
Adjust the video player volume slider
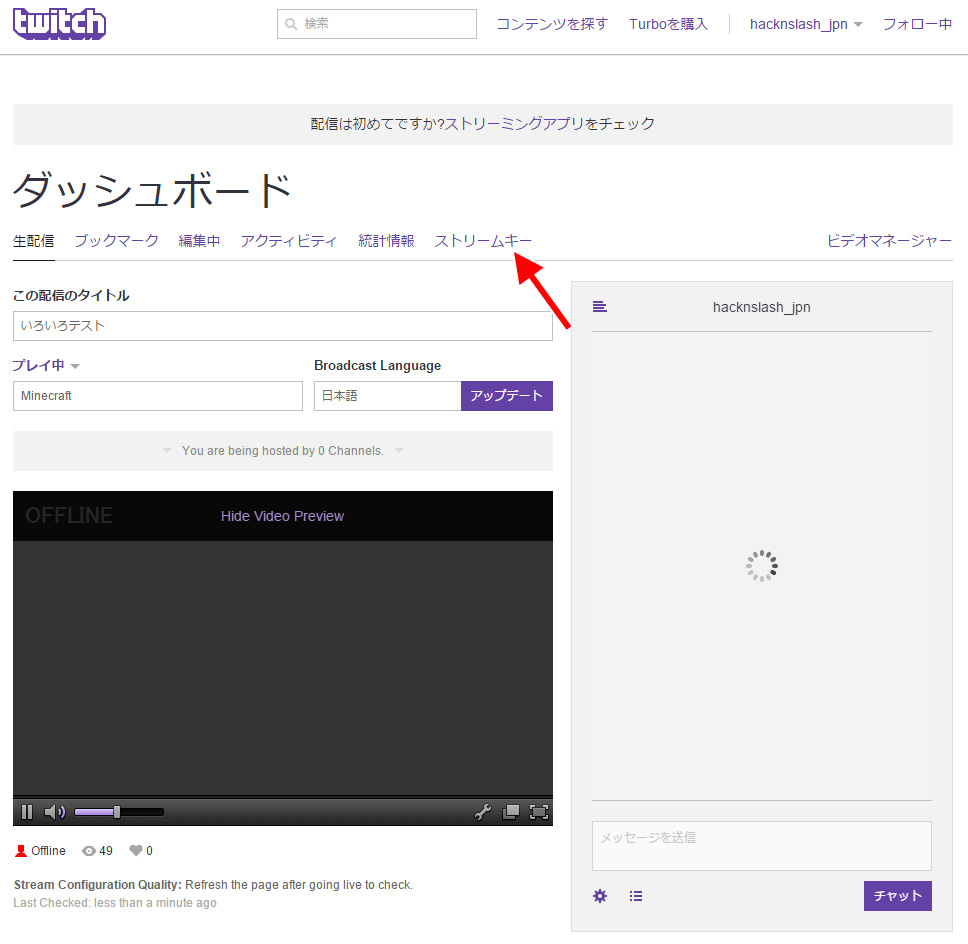(x=118, y=812)
